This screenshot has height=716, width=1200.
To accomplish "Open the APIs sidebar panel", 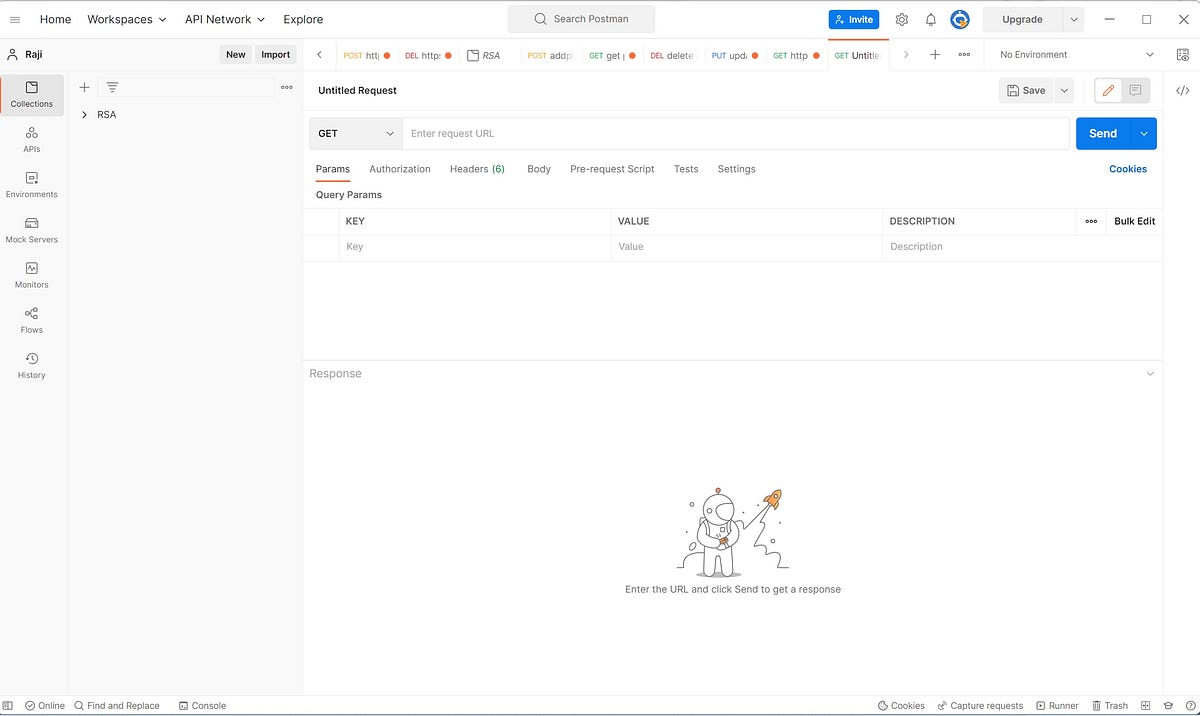I will click(x=31, y=140).
